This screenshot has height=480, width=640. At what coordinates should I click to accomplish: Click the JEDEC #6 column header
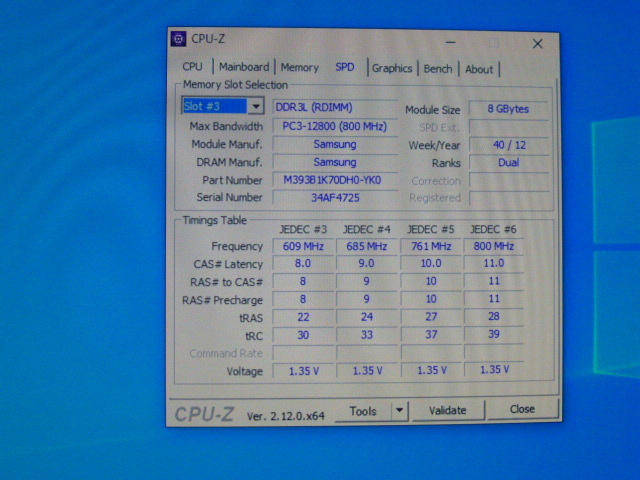click(493, 229)
